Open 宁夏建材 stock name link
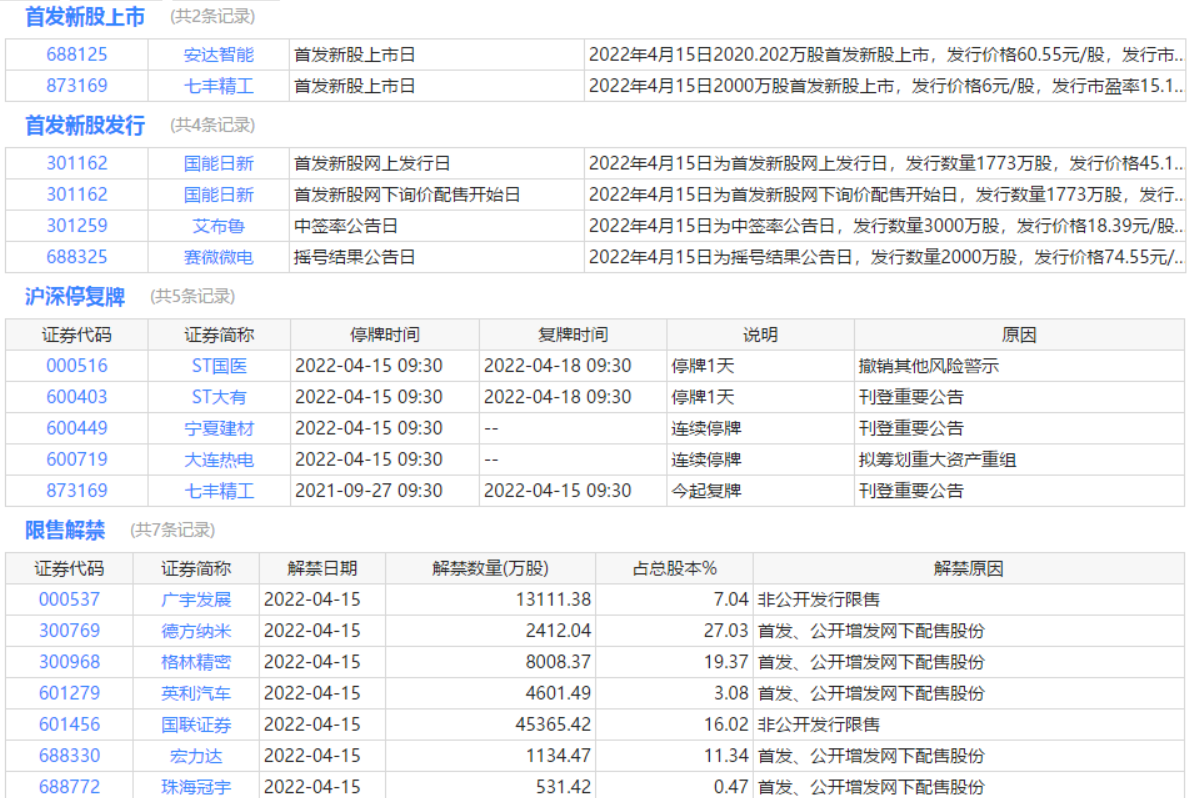 click(219, 429)
